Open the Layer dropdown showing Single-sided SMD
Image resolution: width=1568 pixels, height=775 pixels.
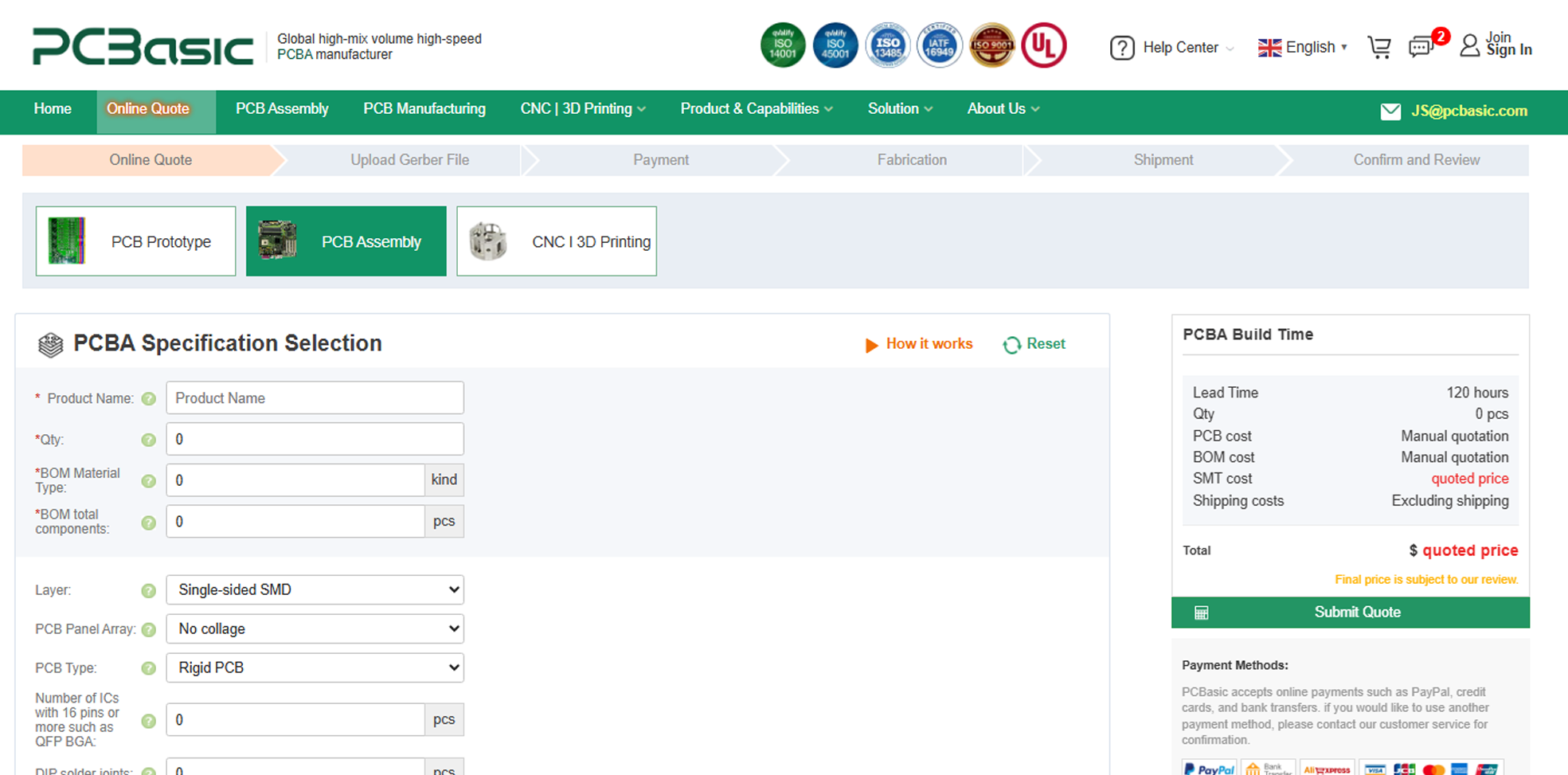[x=315, y=590]
